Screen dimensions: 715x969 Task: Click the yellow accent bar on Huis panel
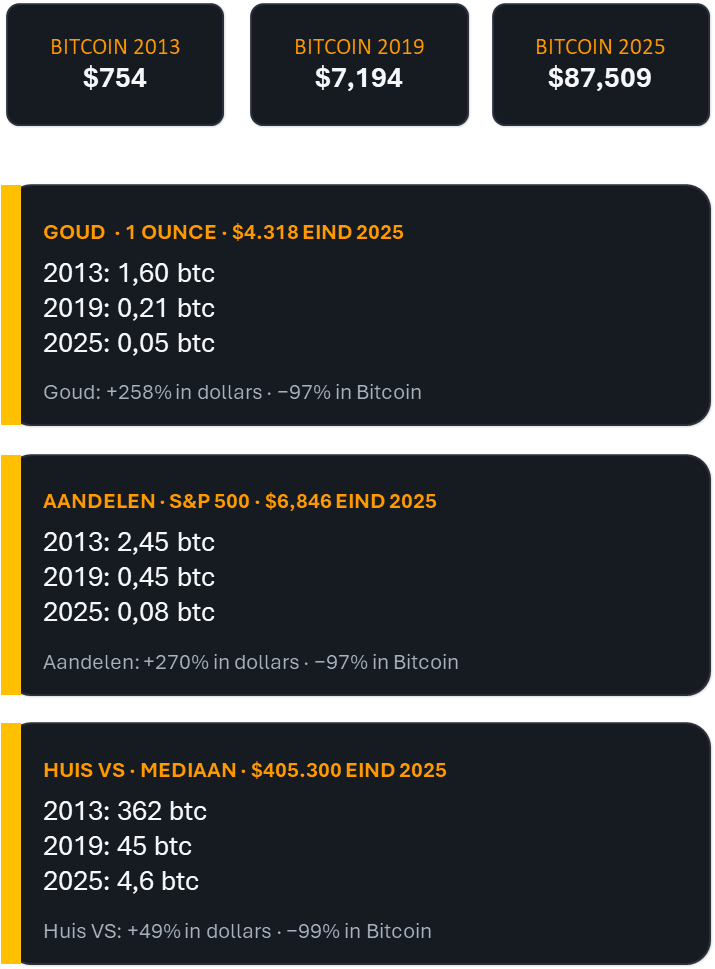pos(10,843)
